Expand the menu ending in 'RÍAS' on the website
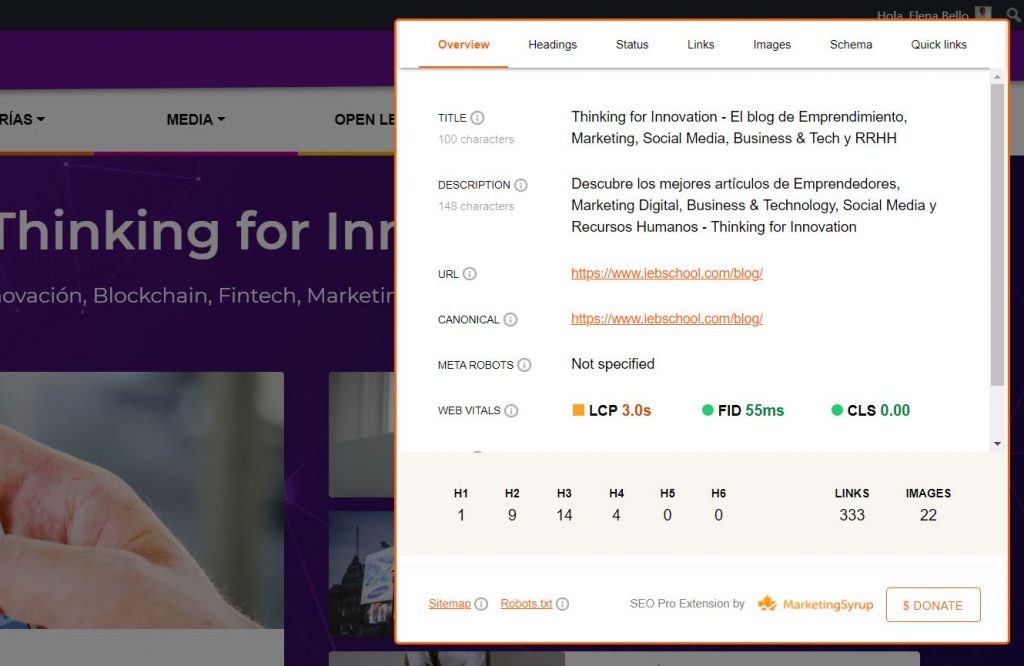Viewport: 1024px width, 666px height. click(x=22, y=119)
